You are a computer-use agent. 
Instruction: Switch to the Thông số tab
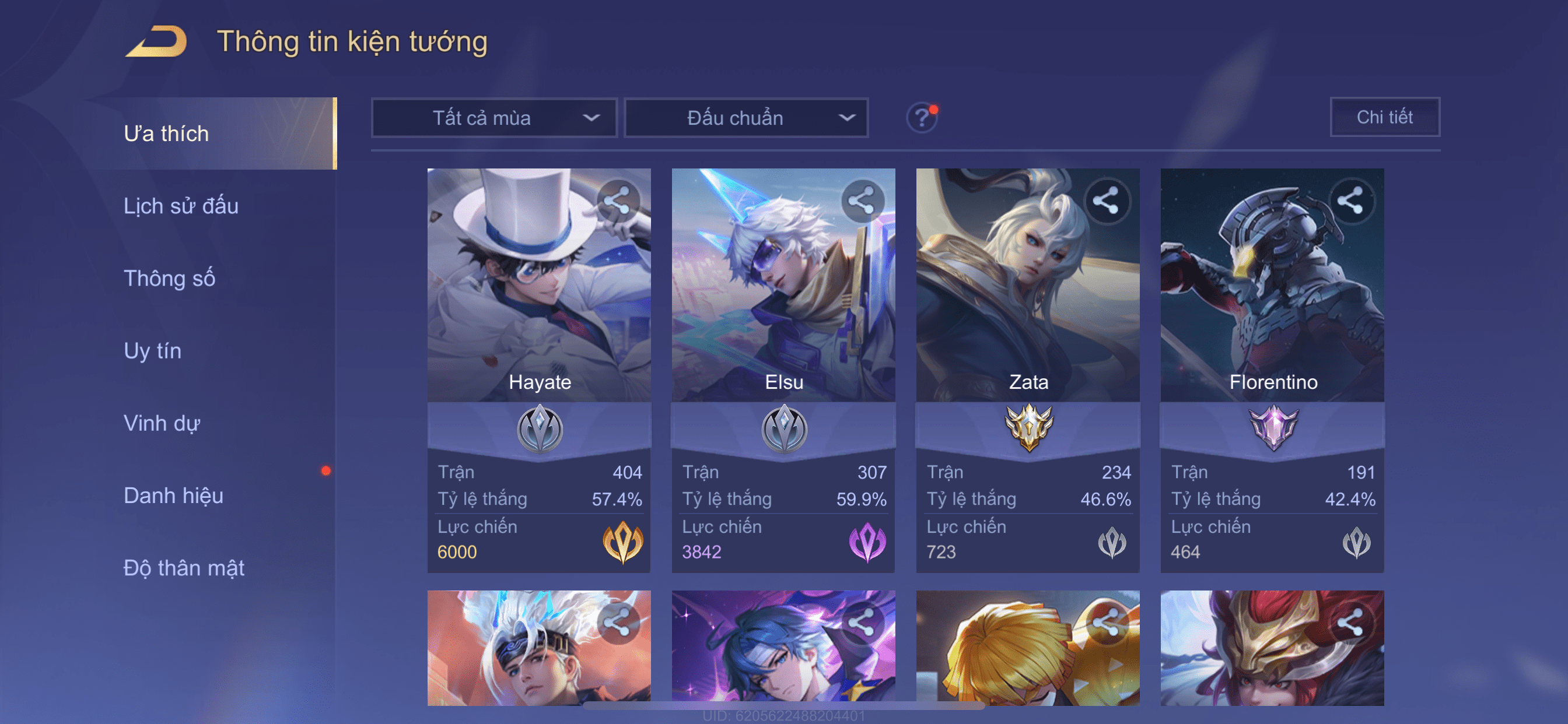pos(169,278)
